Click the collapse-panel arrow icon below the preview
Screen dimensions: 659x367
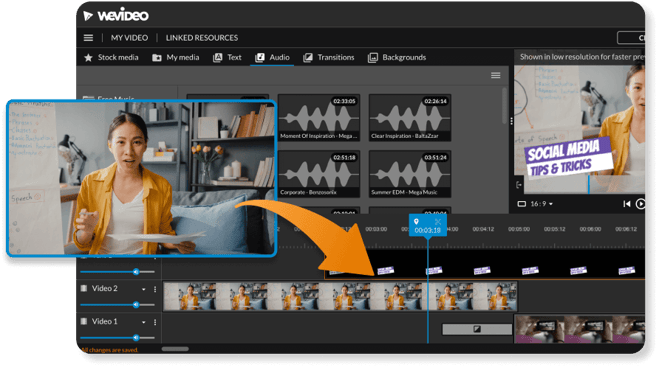519,185
